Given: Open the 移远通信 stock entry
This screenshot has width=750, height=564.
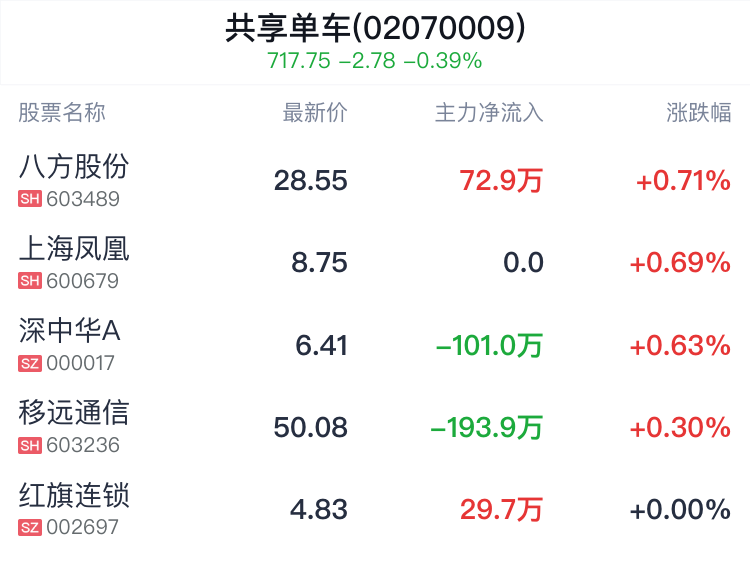Looking at the screenshot, I should pos(375,427).
